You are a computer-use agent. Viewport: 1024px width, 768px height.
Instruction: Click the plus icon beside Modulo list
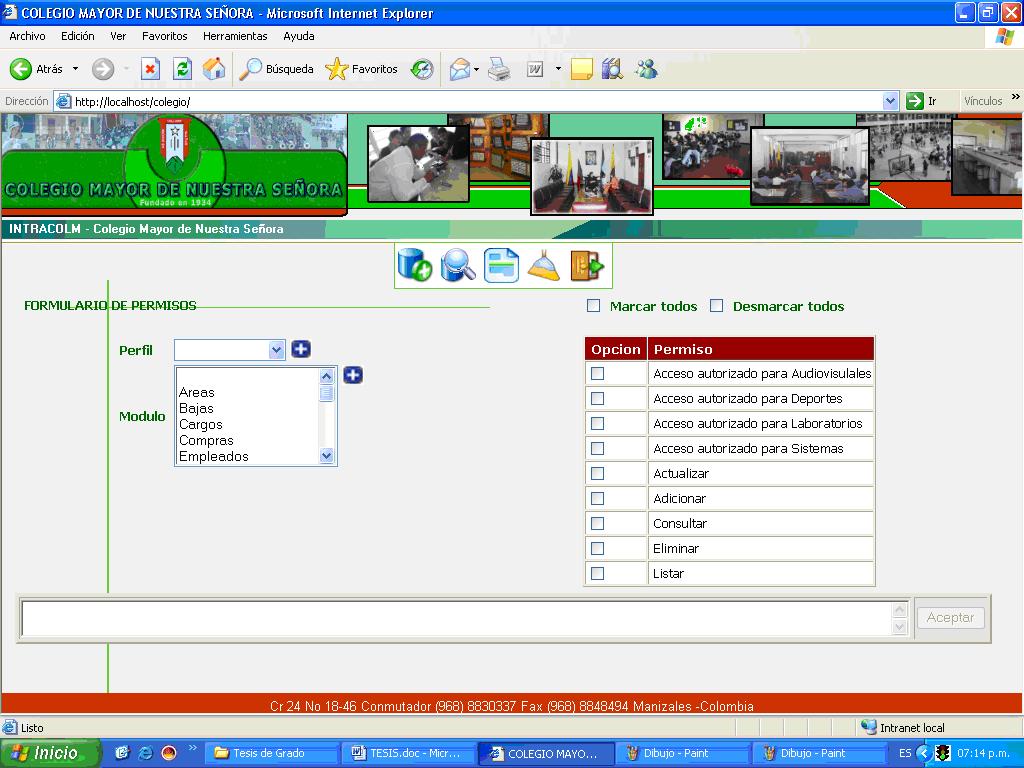coord(353,375)
